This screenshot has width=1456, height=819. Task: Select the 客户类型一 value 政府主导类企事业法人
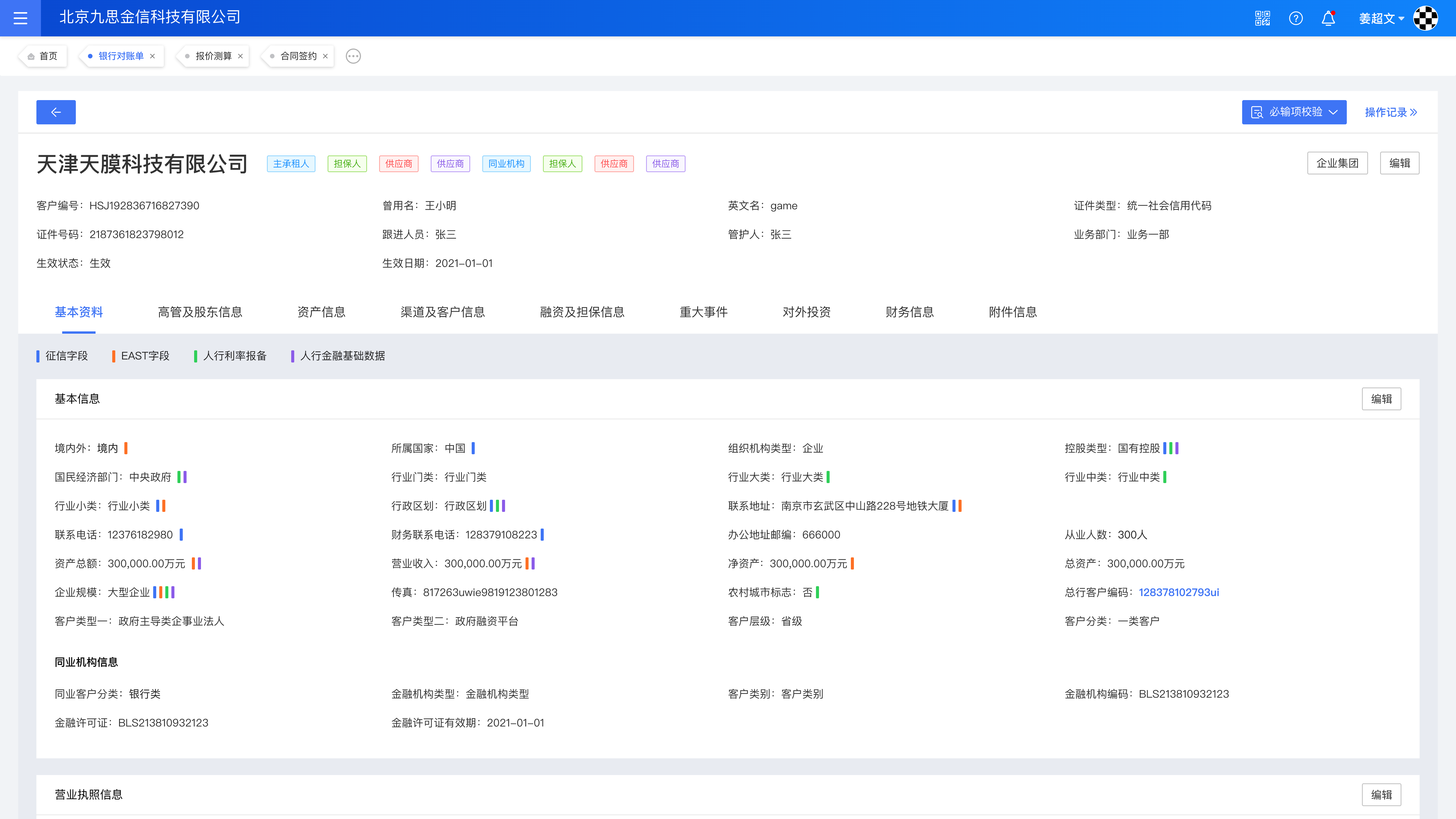(171, 621)
